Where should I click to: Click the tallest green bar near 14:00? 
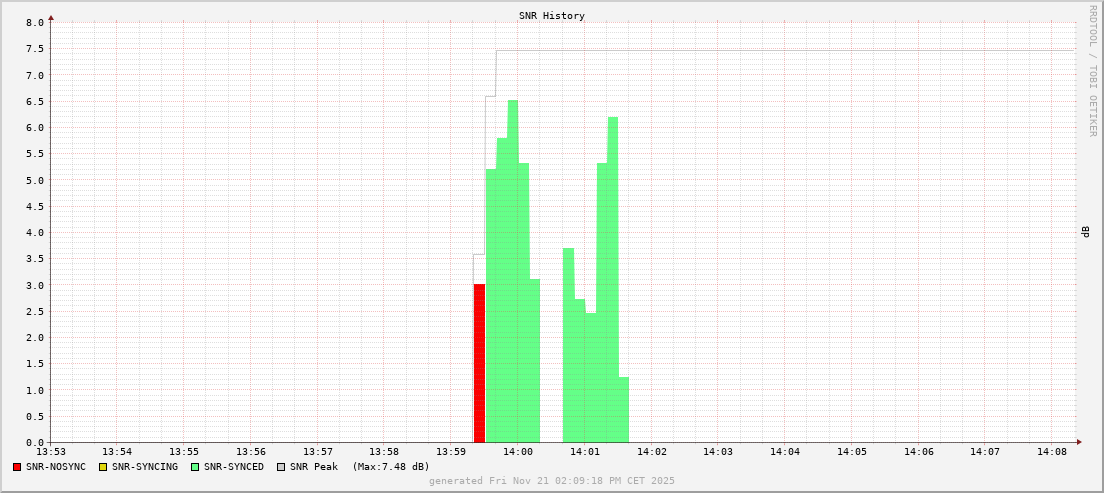click(x=513, y=270)
